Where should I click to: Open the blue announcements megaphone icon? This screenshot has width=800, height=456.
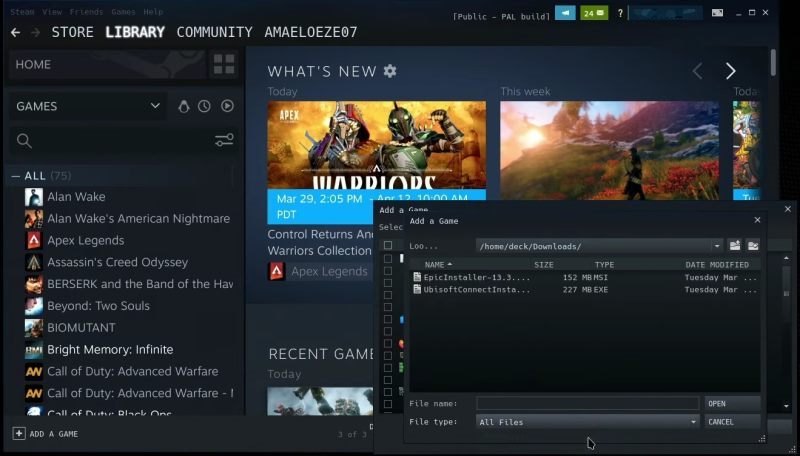click(x=565, y=13)
